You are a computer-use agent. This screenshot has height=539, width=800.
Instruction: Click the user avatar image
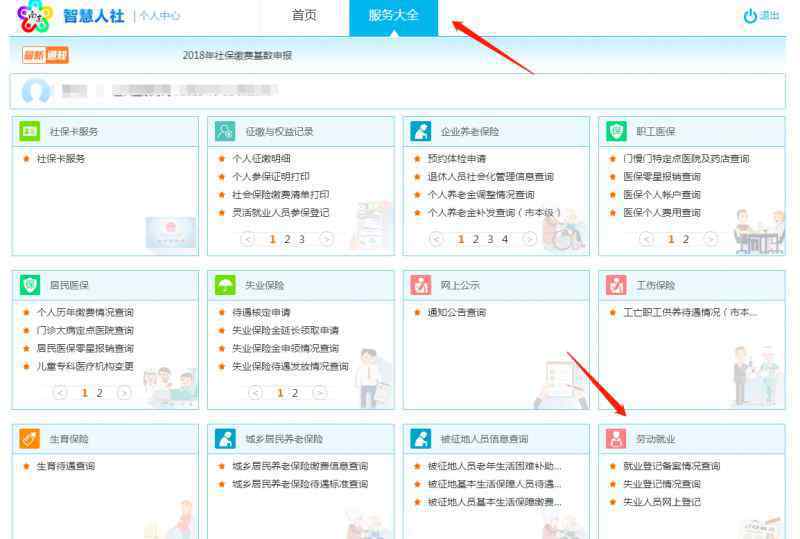point(36,92)
